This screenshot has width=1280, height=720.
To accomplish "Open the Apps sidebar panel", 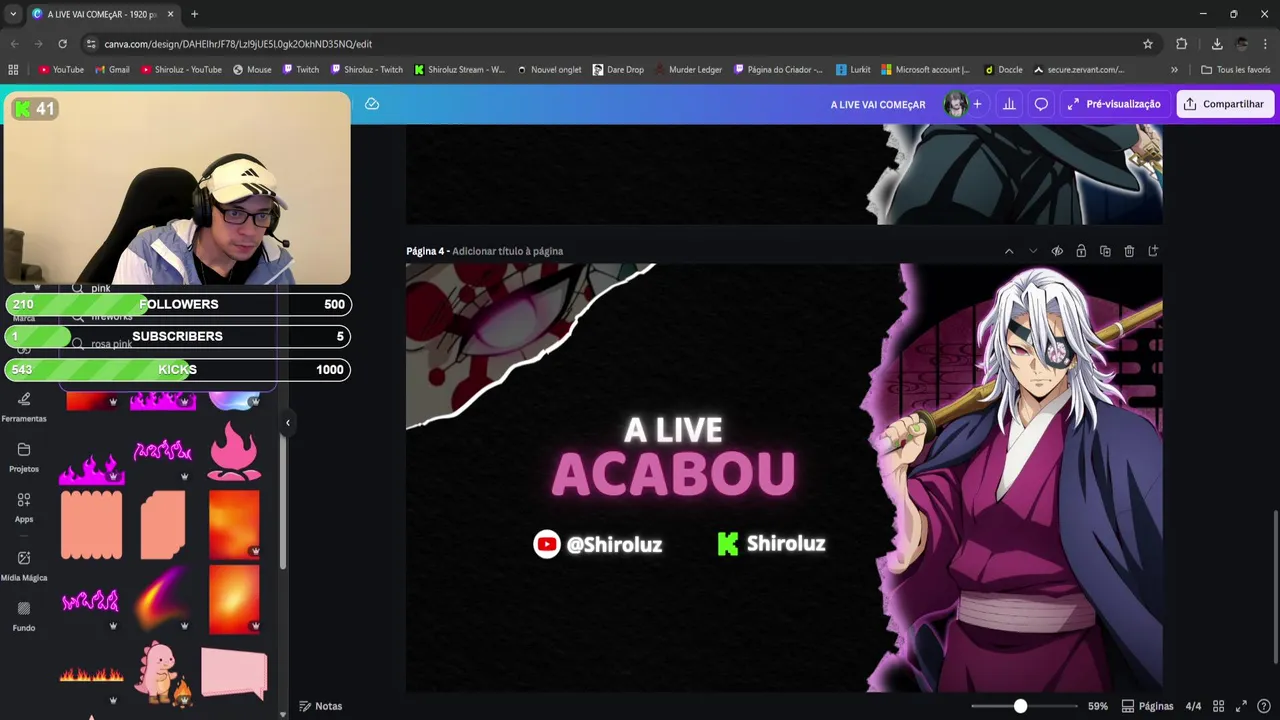I will 24,507.
